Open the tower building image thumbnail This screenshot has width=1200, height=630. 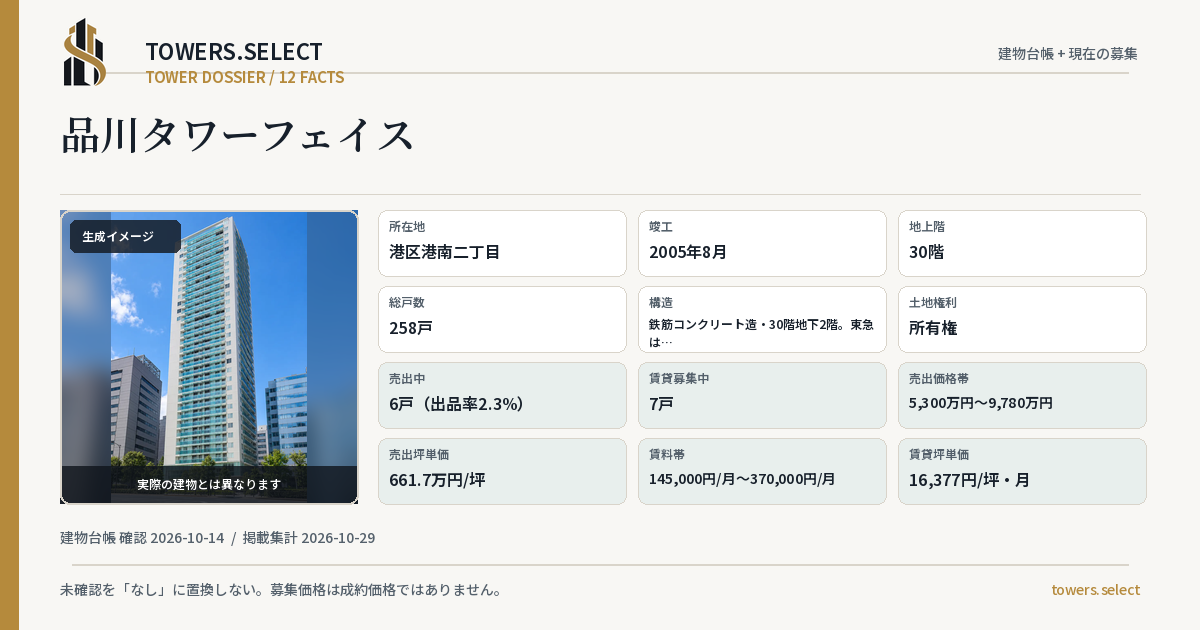click(209, 357)
